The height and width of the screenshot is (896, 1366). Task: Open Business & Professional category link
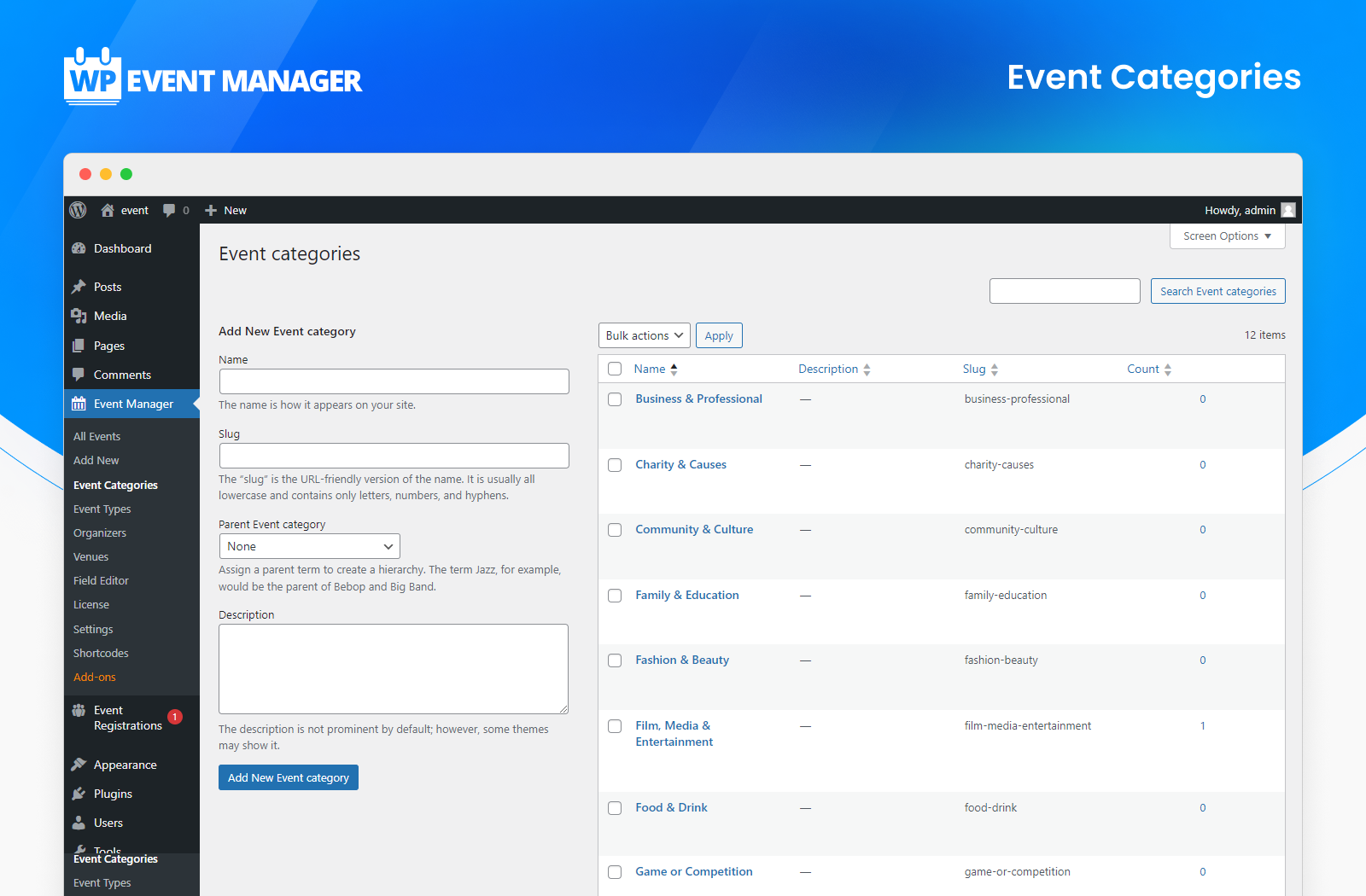pyautogui.click(x=698, y=399)
